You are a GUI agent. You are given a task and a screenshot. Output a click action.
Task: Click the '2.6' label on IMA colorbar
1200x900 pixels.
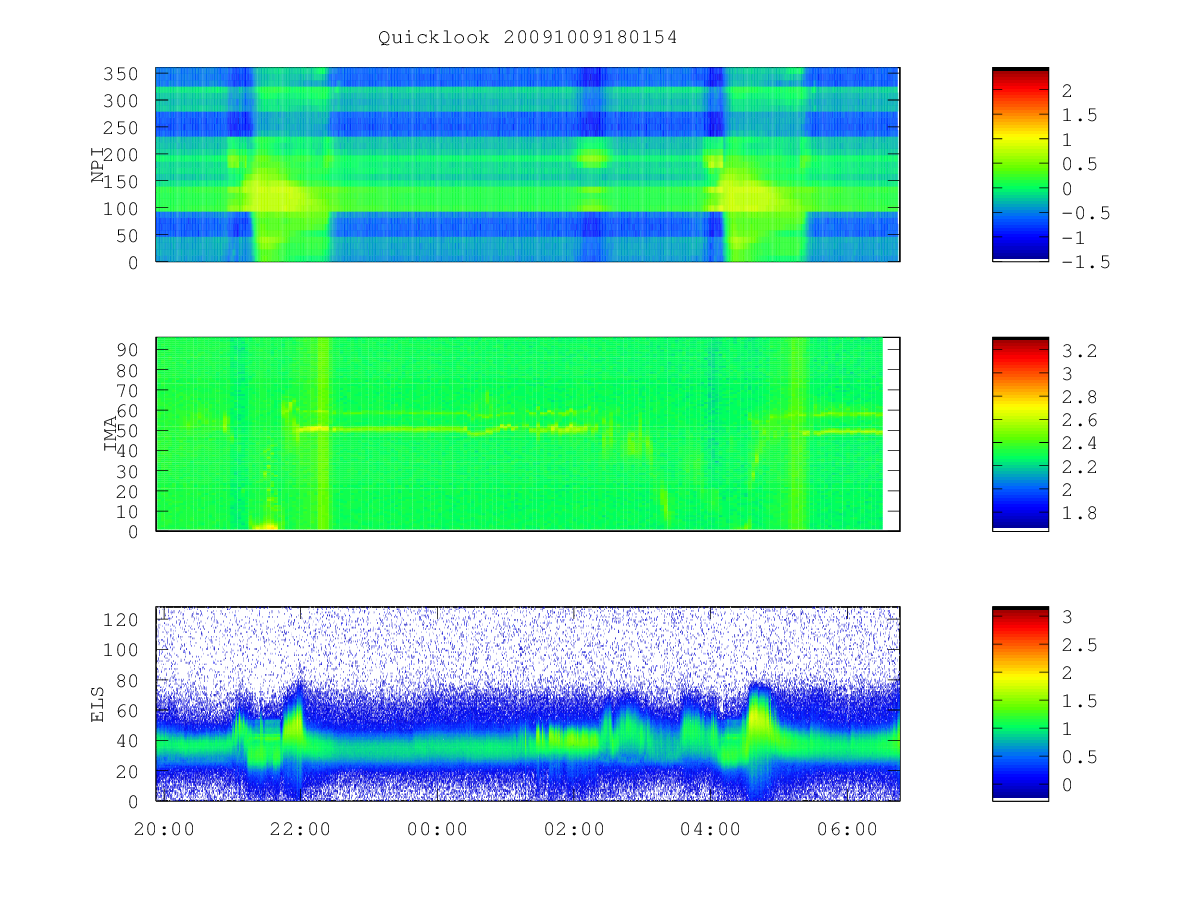coord(1078,420)
